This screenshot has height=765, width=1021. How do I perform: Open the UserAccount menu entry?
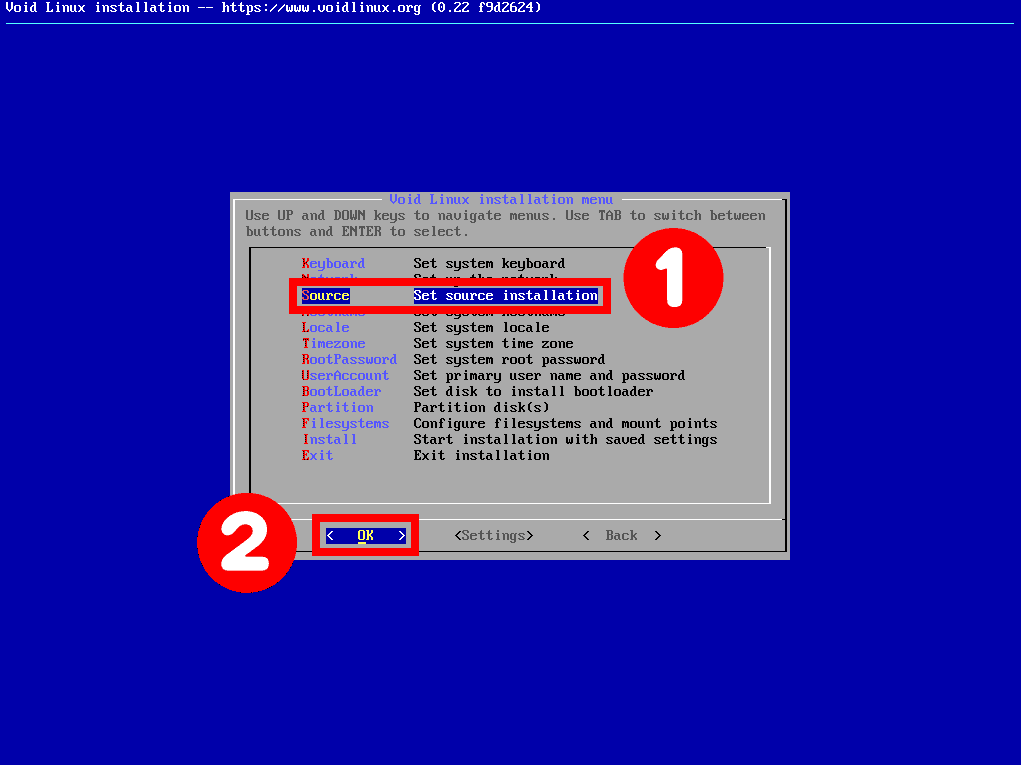pyautogui.click(x=493, y=376)
